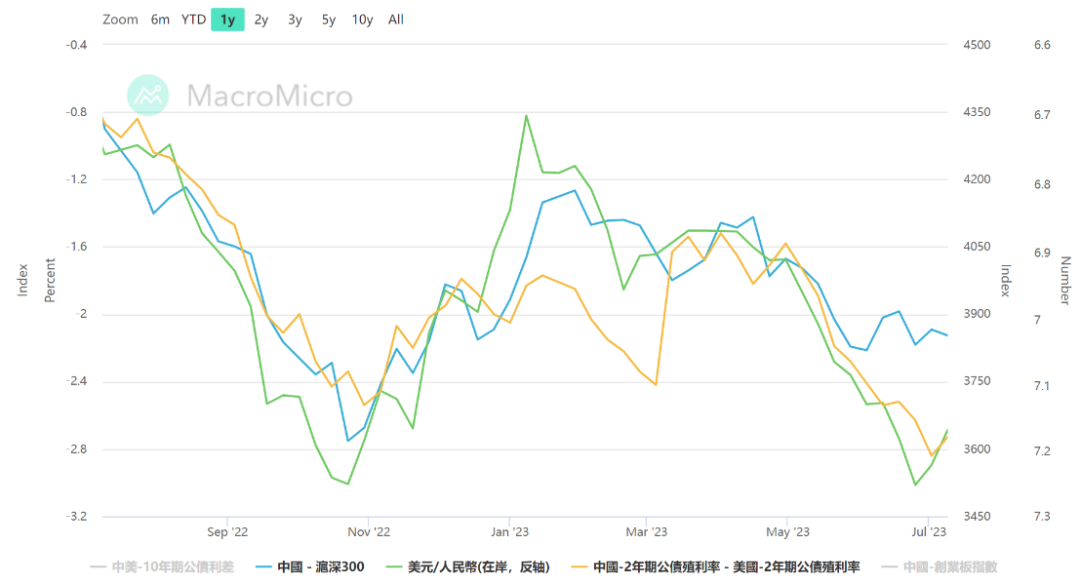The height and width of the screenshot is (584, 1080).
Task: Click the Jul '23 x-axis label
Action: pos(928,532)
